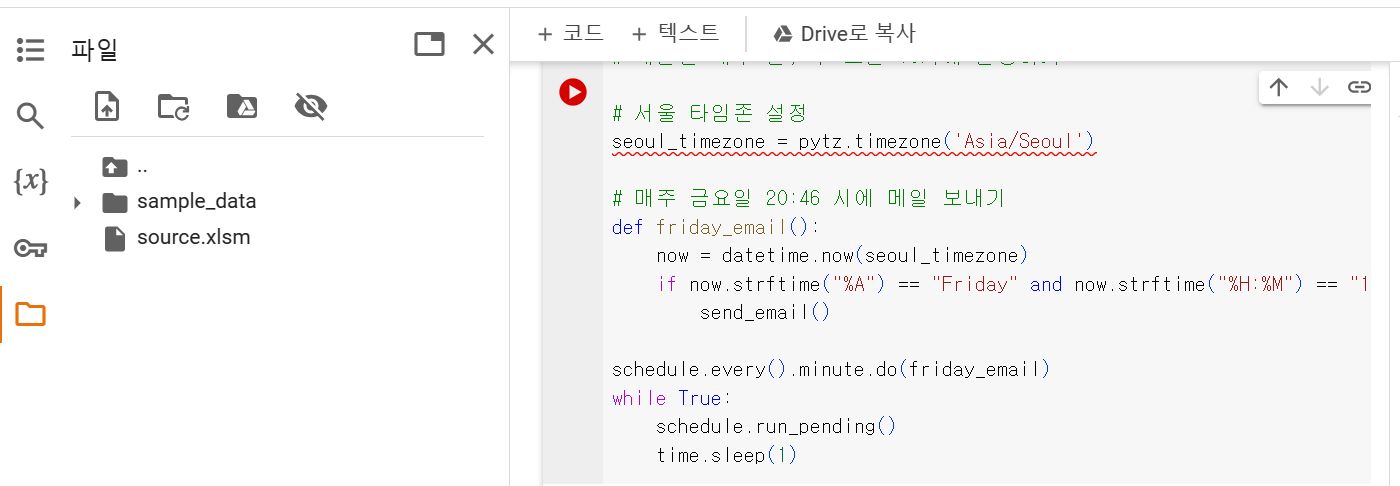Click the '# 매주 금요일 20:46' comment line

[808, 198]
